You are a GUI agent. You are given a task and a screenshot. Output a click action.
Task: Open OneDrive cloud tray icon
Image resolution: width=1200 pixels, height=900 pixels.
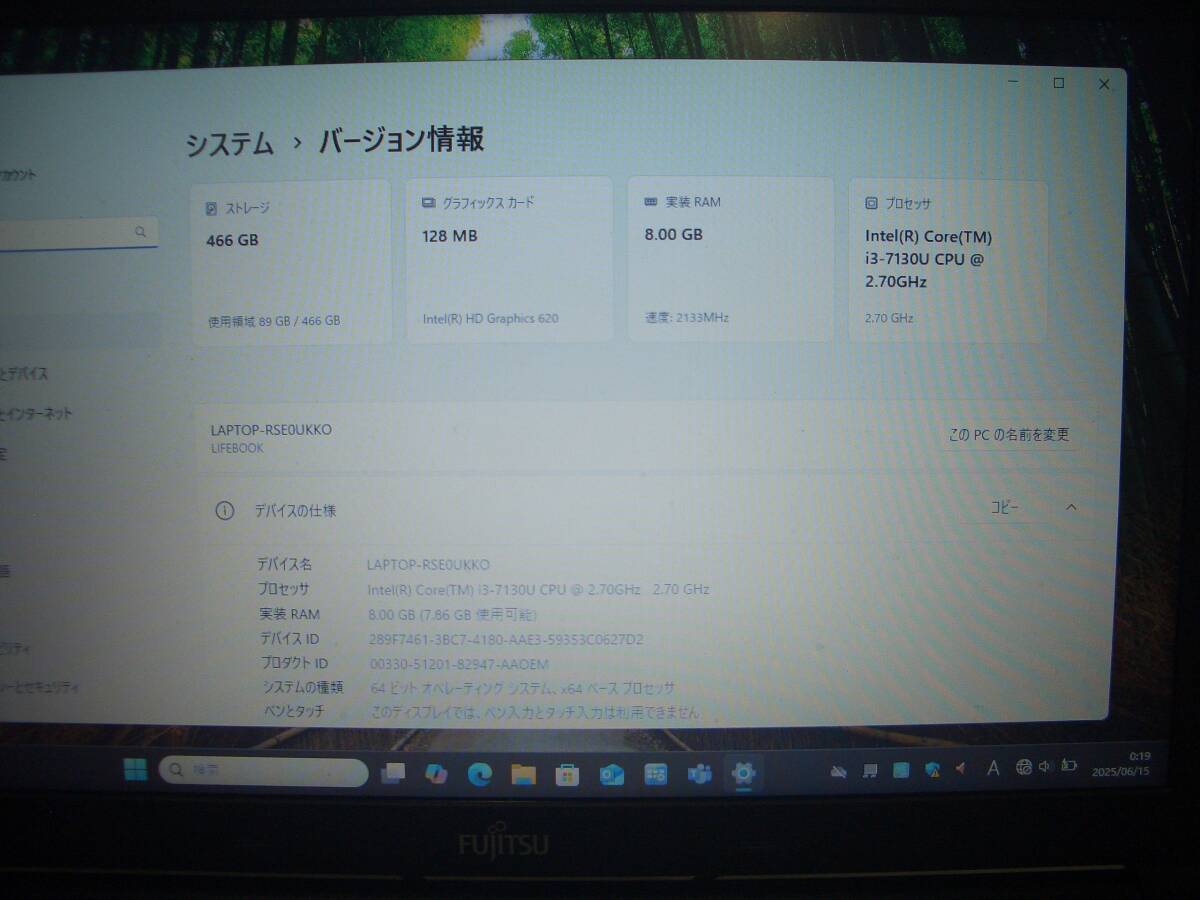tap(839, 771)
